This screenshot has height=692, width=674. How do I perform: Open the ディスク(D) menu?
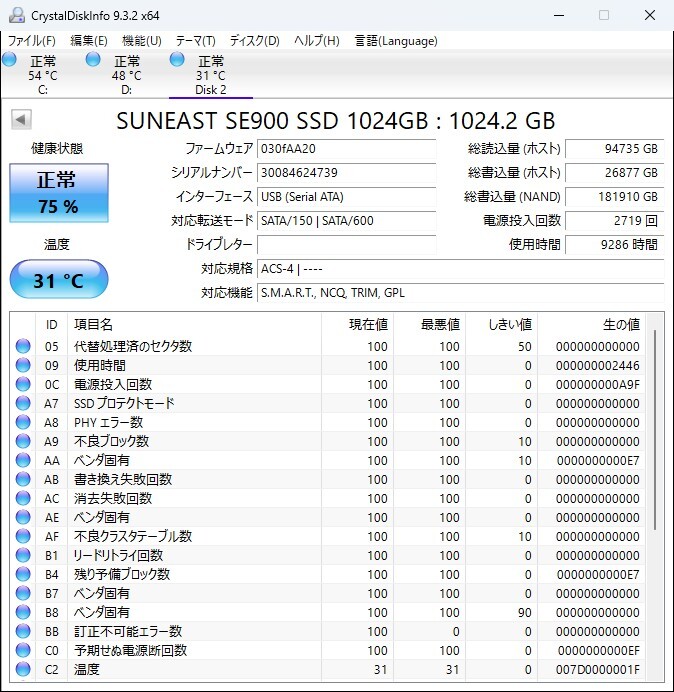click(254, 41)
